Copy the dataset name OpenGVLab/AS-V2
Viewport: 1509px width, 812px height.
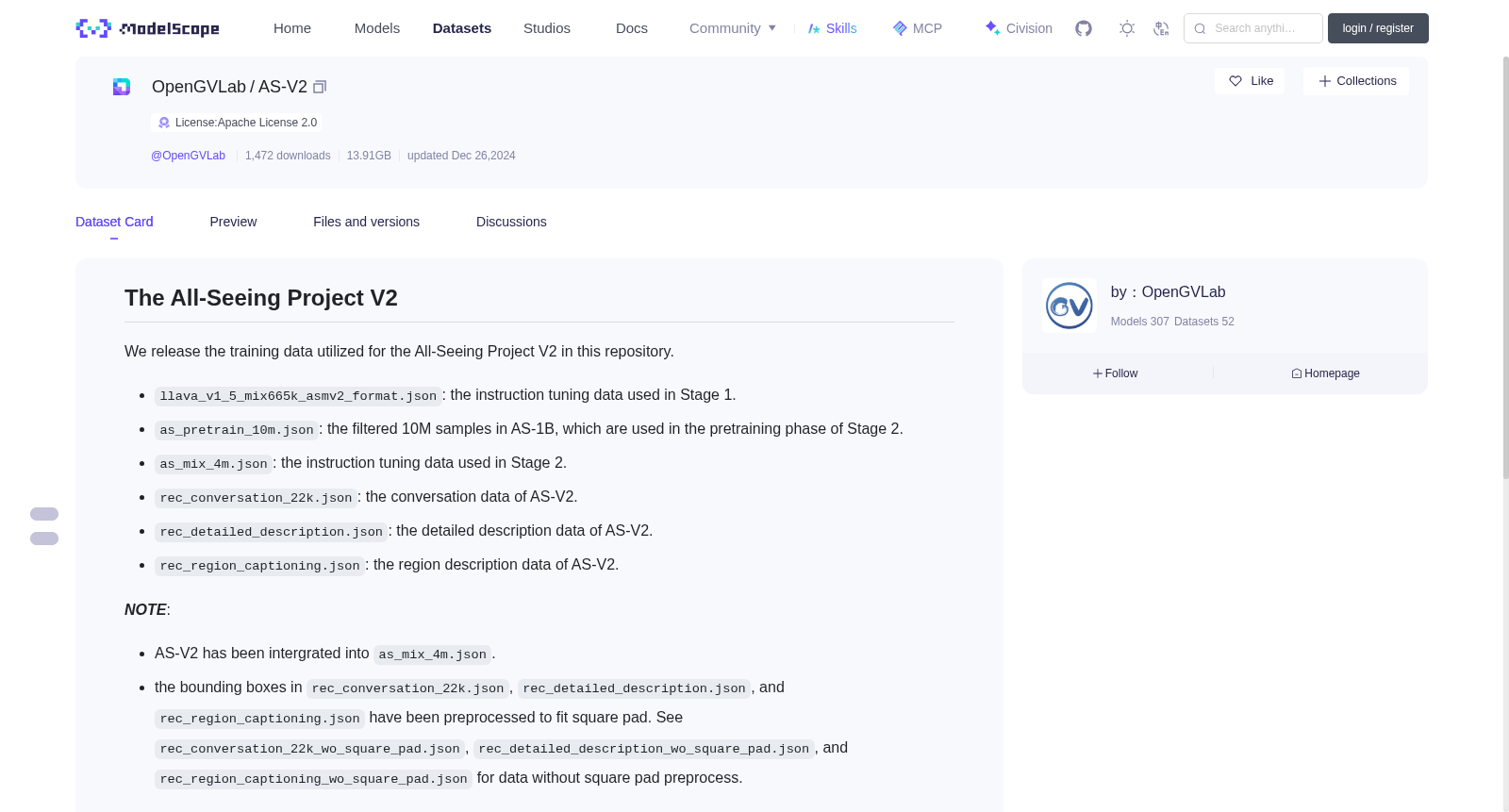click(x=320, y=87)
